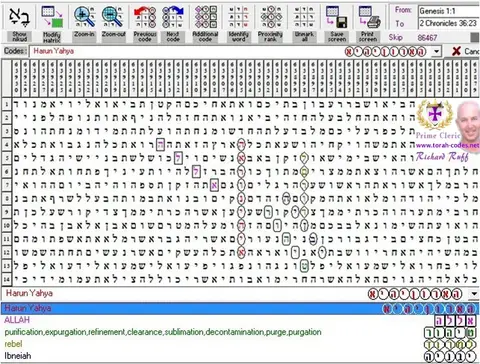Open the Additional code tool
This screenshot has width=480, height=364.
click(205, 17)
